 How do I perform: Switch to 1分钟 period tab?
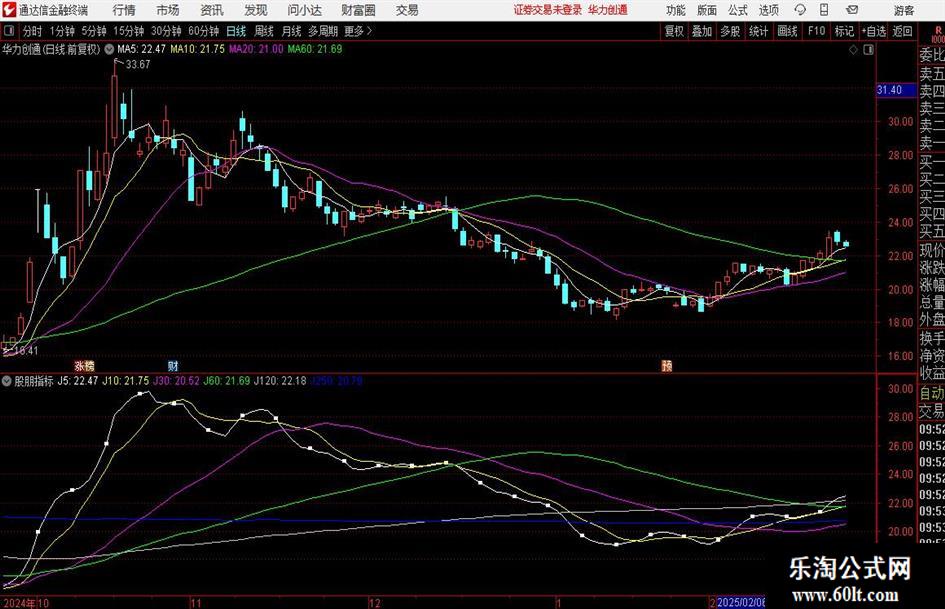[x=61, y=31]
